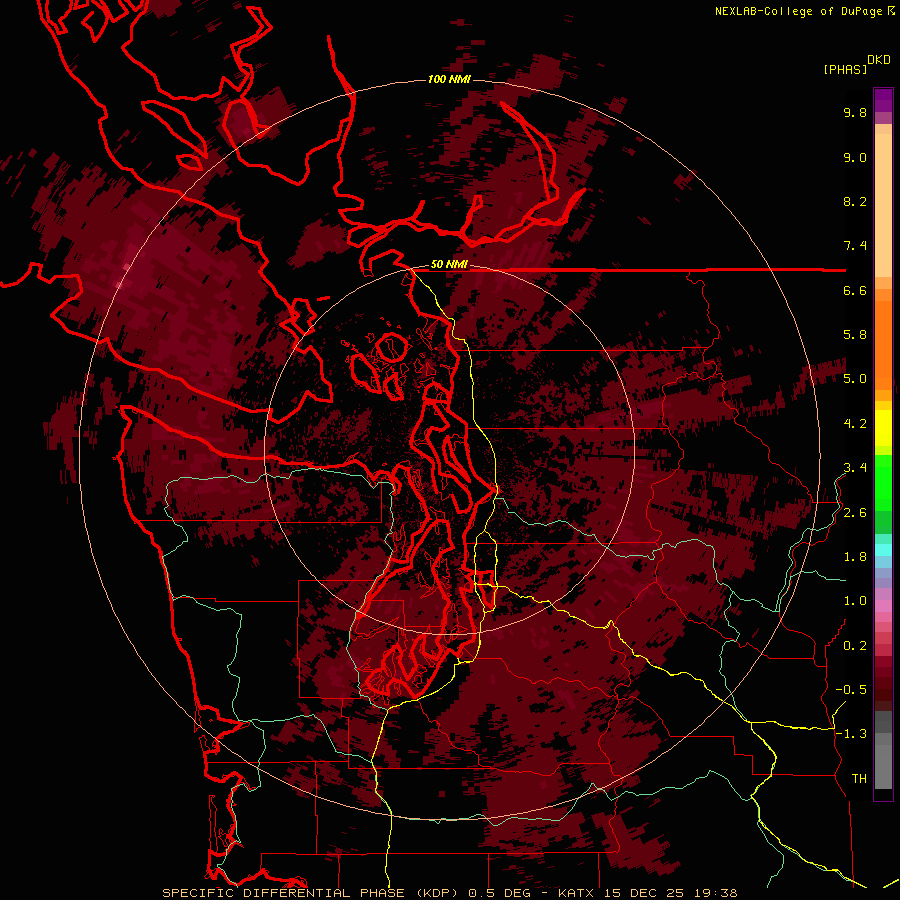Click the -1.3 value on color scale
The height and width of the screenshot is (900, 900).
click(x=851, y=734)
